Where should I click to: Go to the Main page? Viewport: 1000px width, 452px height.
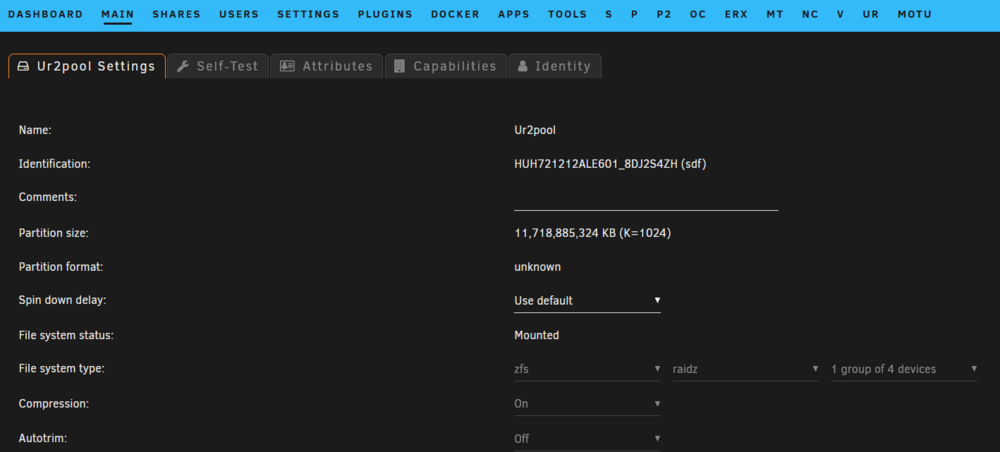point(117,14)
